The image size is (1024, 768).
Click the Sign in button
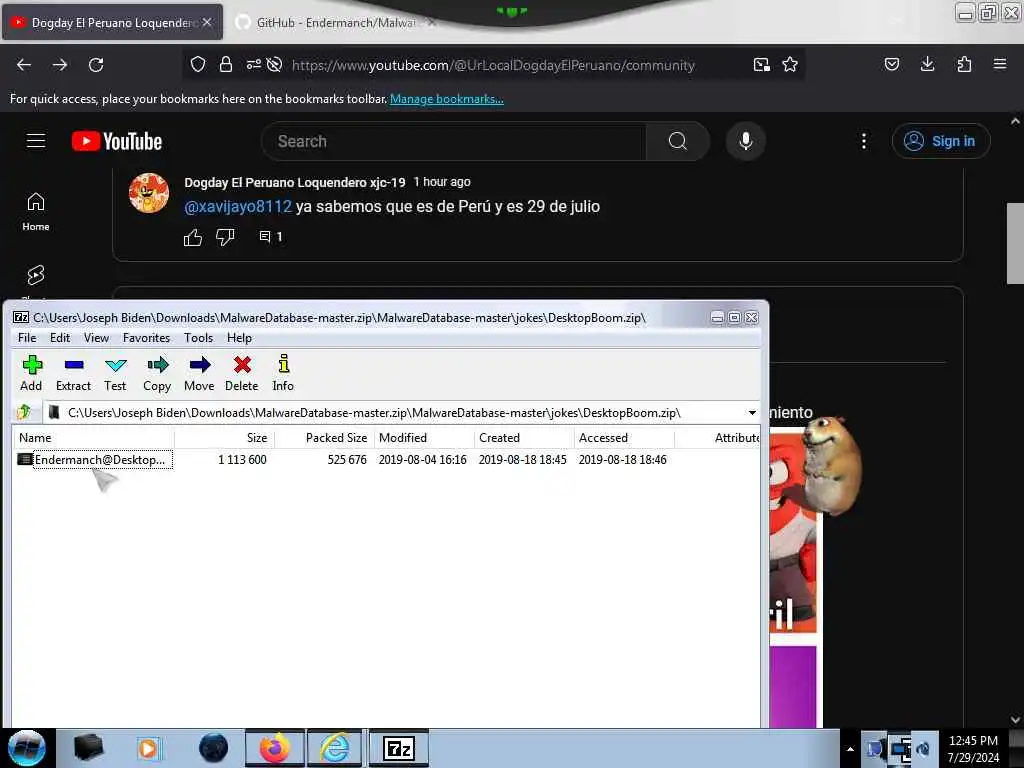[x=941, y=141]
